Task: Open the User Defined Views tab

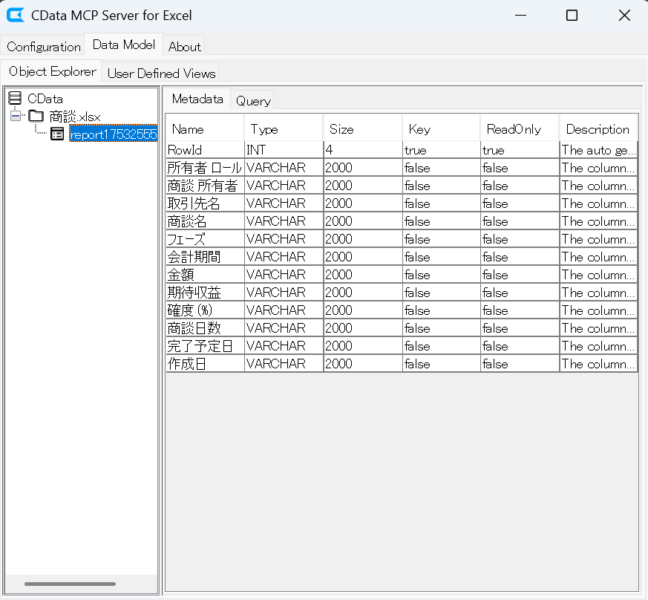Action: click(x=161, y=73)
